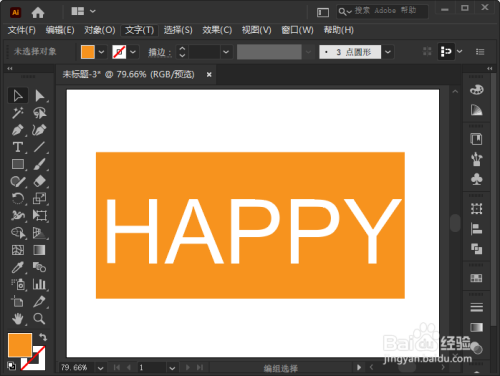Select the Pen tool
500x376 pixels.
pyautogui.click(x=18, y=130)
